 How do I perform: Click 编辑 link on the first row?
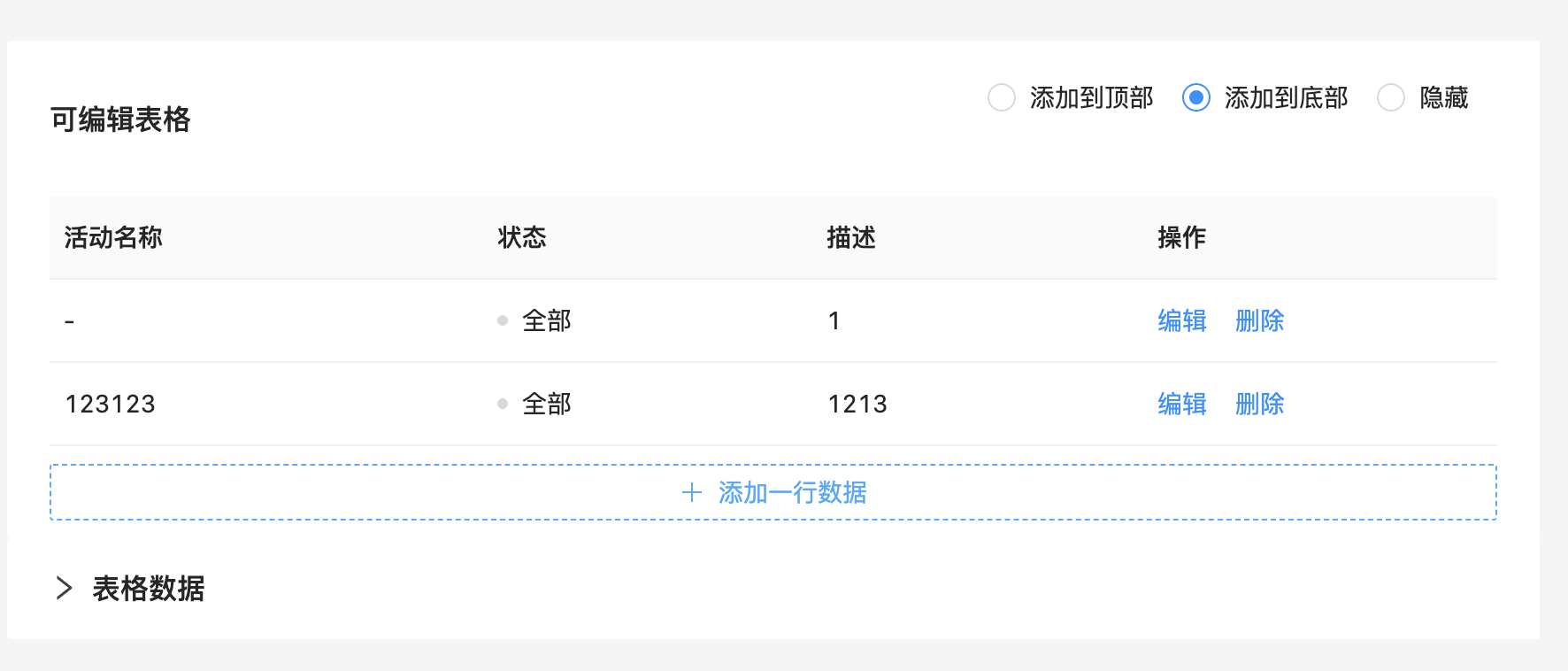click(x=1180, y=320)
